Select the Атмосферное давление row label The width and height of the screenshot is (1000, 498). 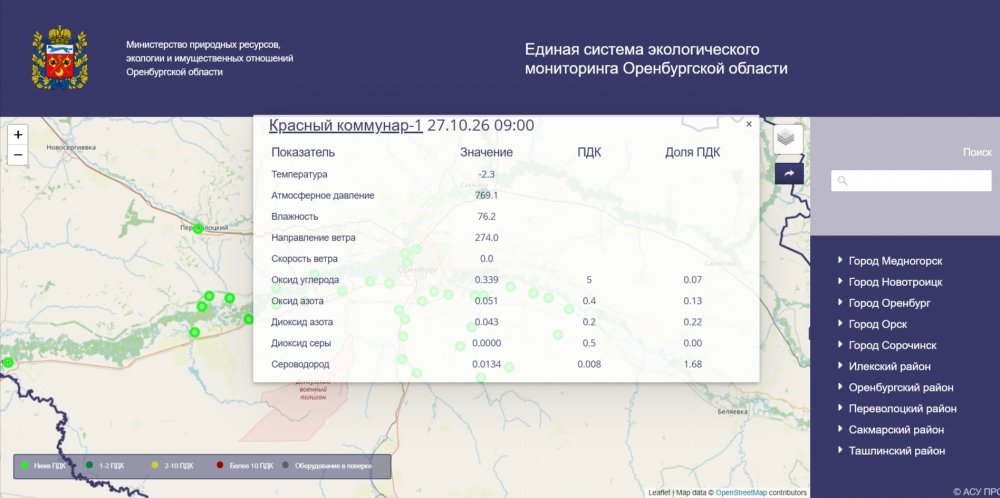coord(323,195)
